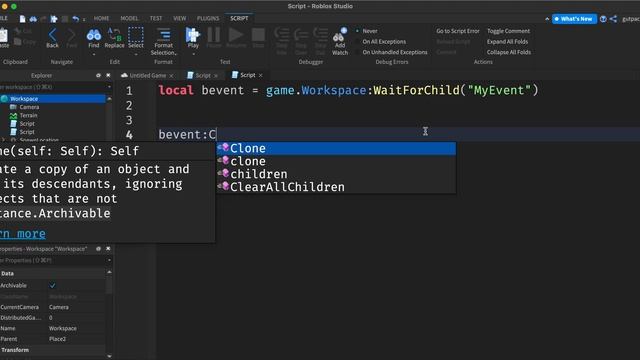Open the Learn more documentation link
This screenshot has width=640, height=360.
22,234
